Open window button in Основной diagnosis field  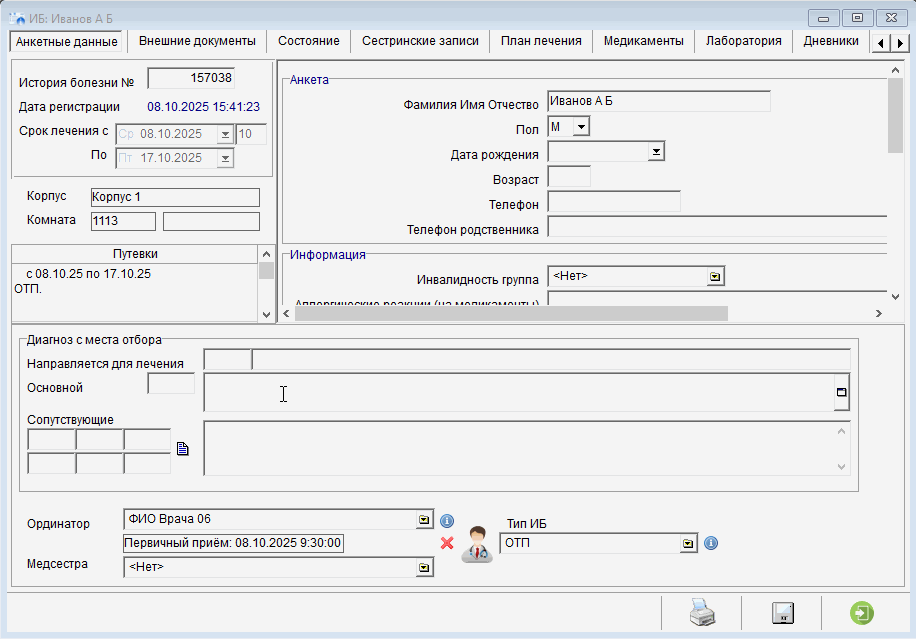point(842,393)
